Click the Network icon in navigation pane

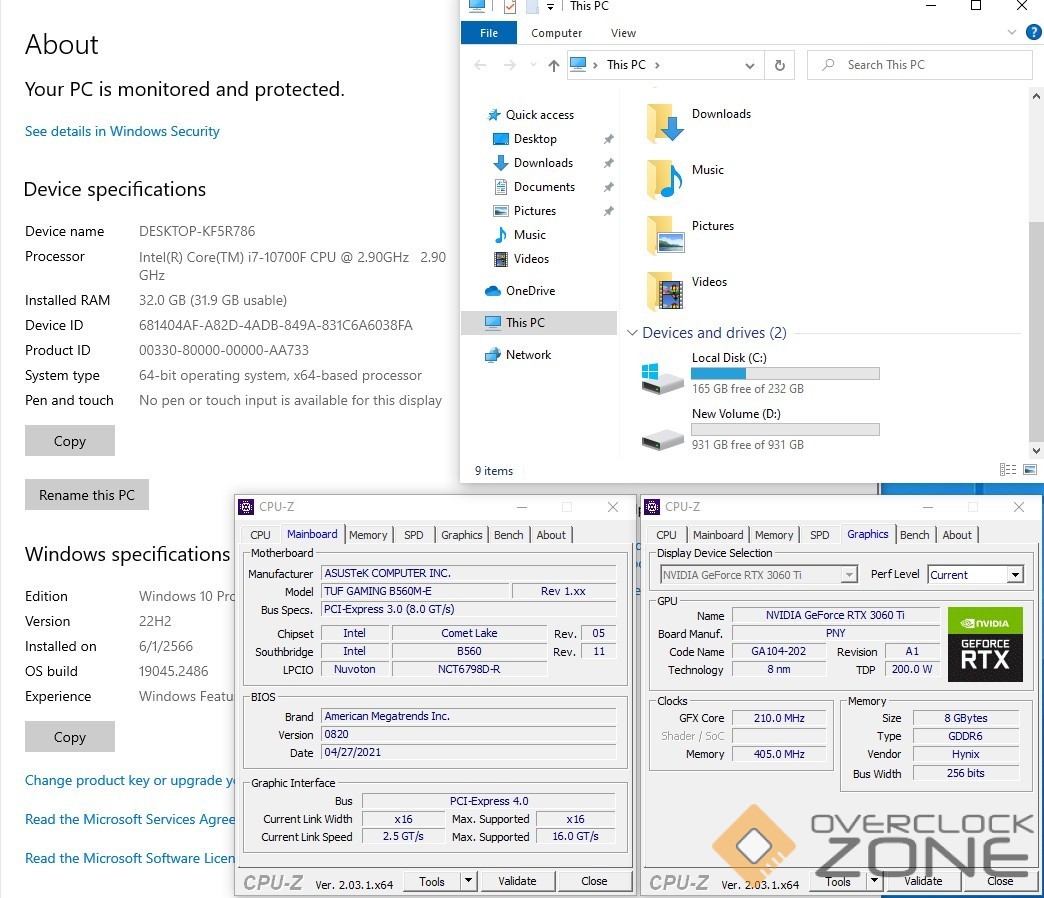pyautogui.click(x=493, y=355)
